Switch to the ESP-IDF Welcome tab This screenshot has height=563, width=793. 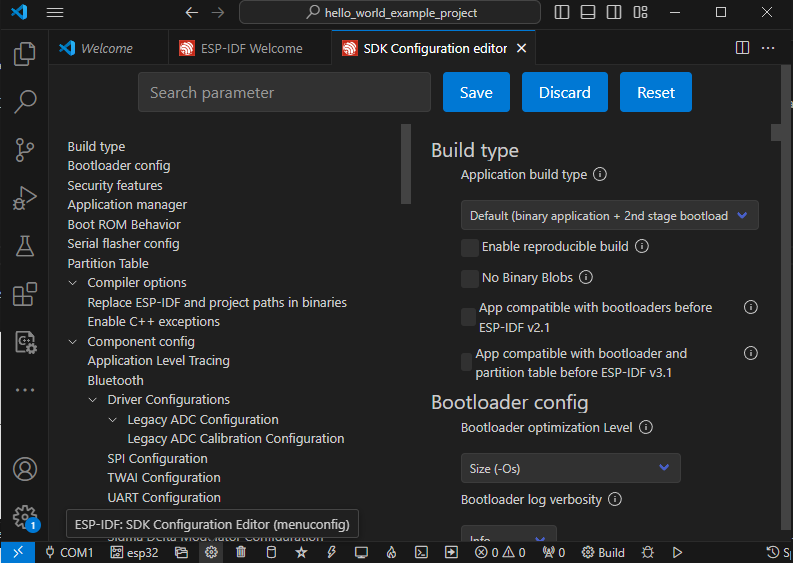244,48
